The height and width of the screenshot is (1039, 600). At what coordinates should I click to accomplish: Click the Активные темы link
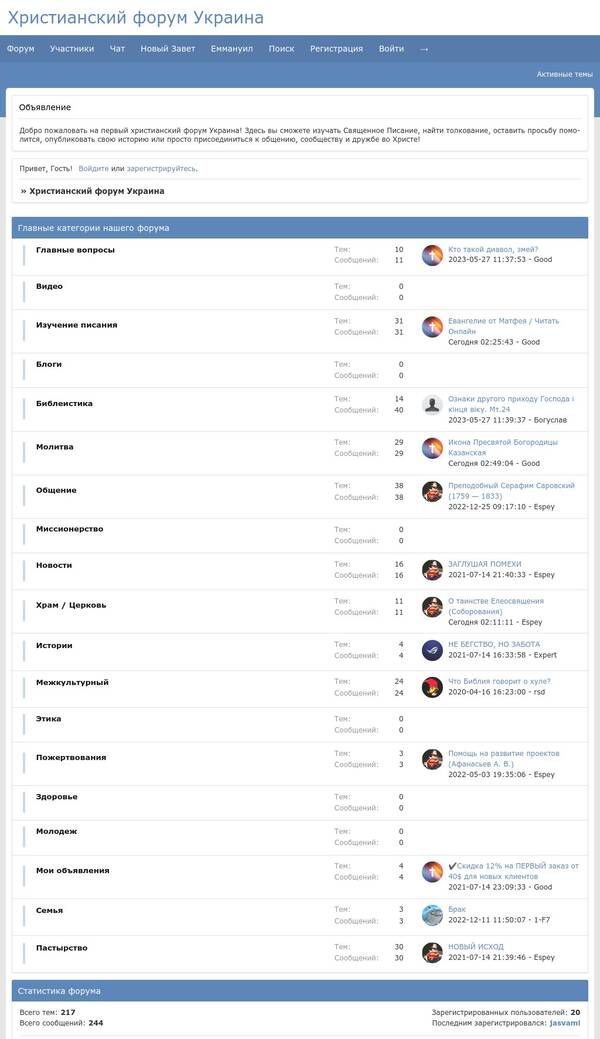[x=564, y=74]
